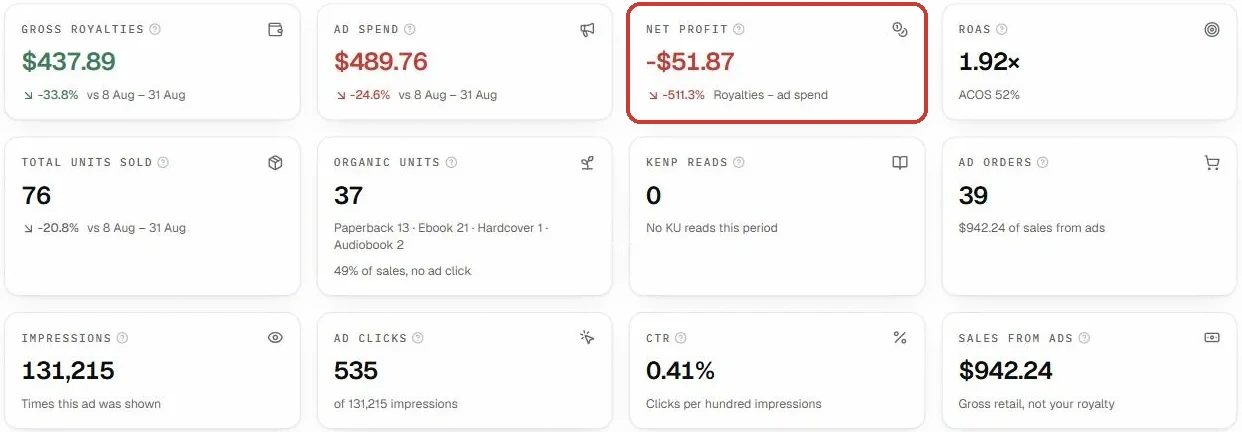The width and height of the screenshot is (1242, 432).
Task: Click the wallet icon on Gross Royalties card
Action: (275, 30)
